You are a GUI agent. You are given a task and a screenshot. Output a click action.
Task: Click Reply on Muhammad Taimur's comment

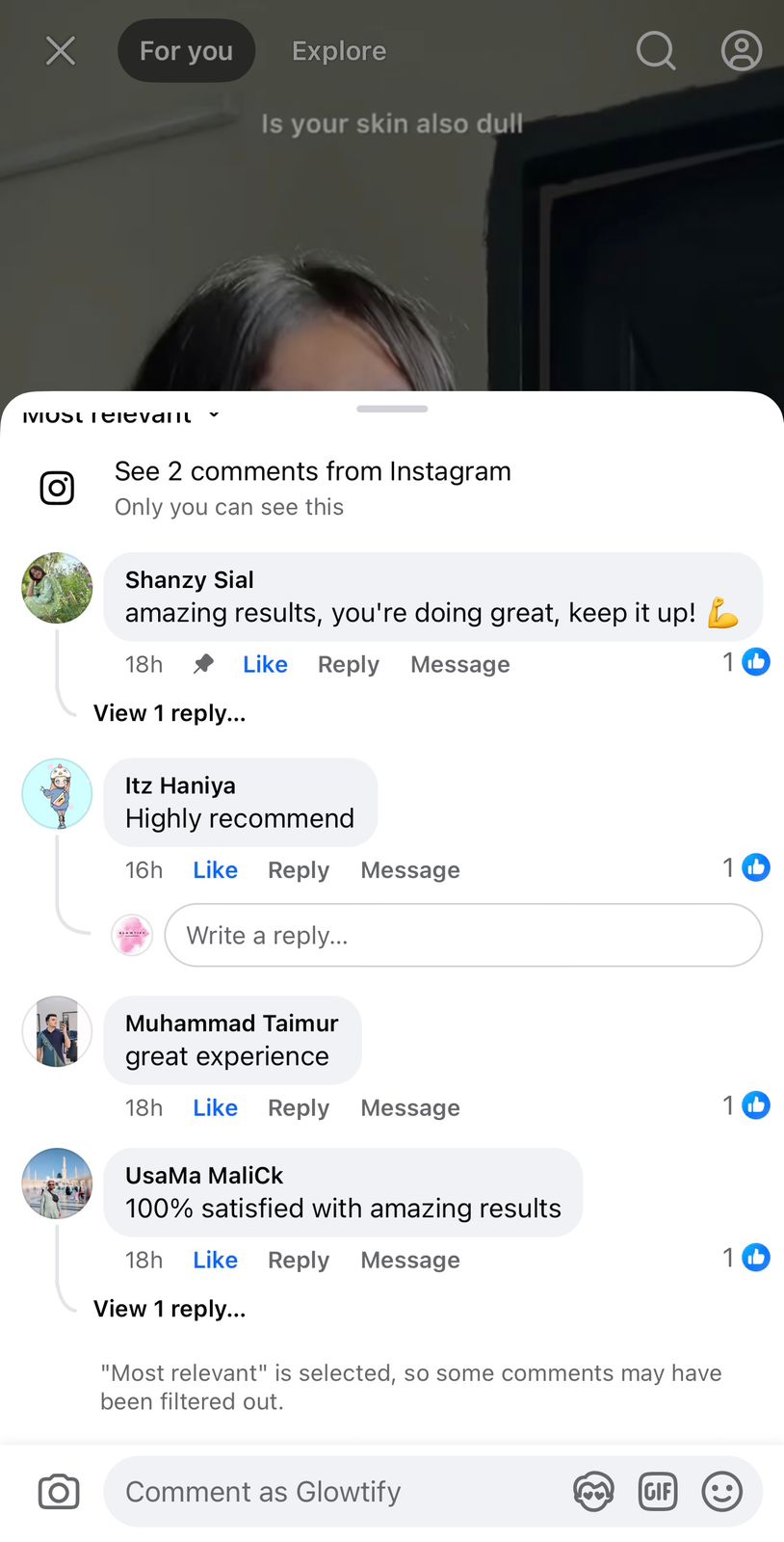(299, 1107)
